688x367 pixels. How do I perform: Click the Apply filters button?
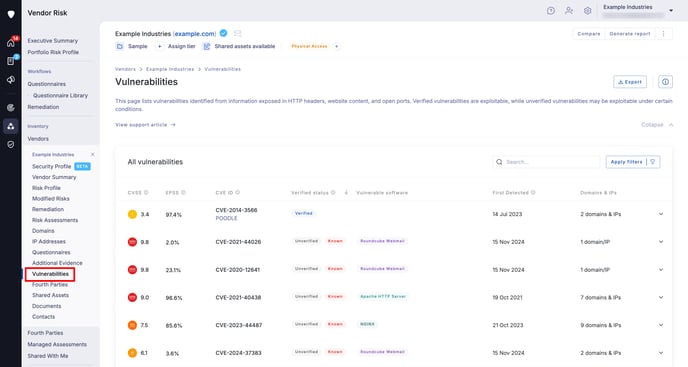[x=633, y=162]
